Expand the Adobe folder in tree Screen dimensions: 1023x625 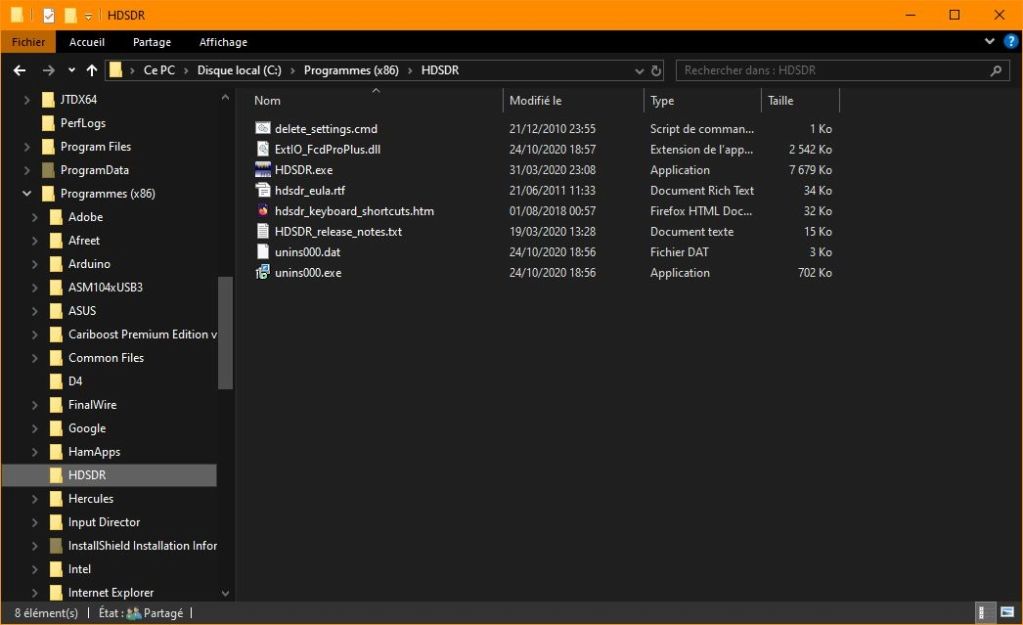pyautogui.click(x=34, y=217)
